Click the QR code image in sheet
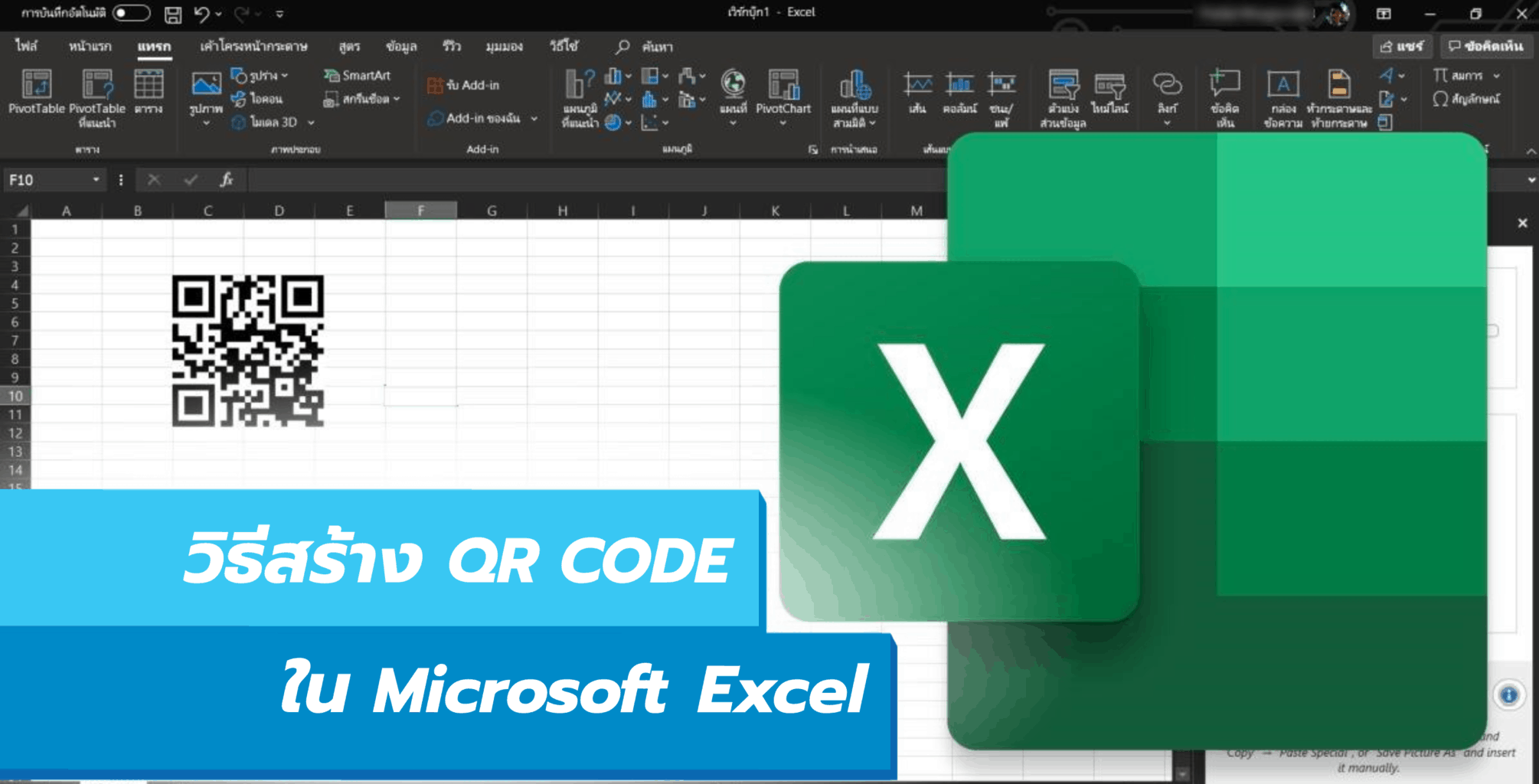The height and width of the screenshot is (784, 1539). [247, 351]
